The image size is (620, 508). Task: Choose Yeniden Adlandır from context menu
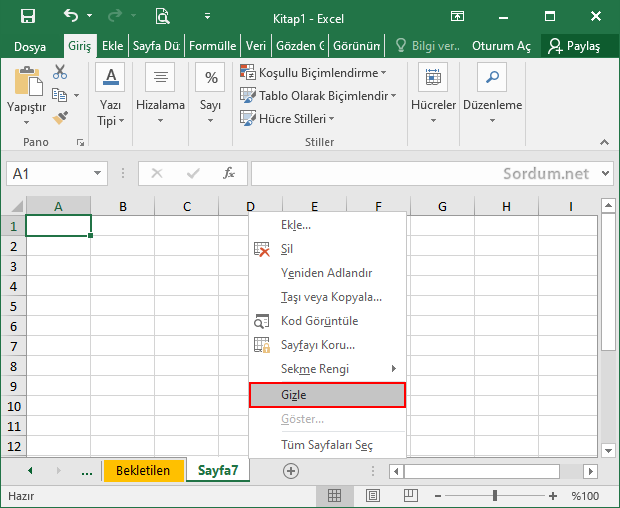coord(327,273)
